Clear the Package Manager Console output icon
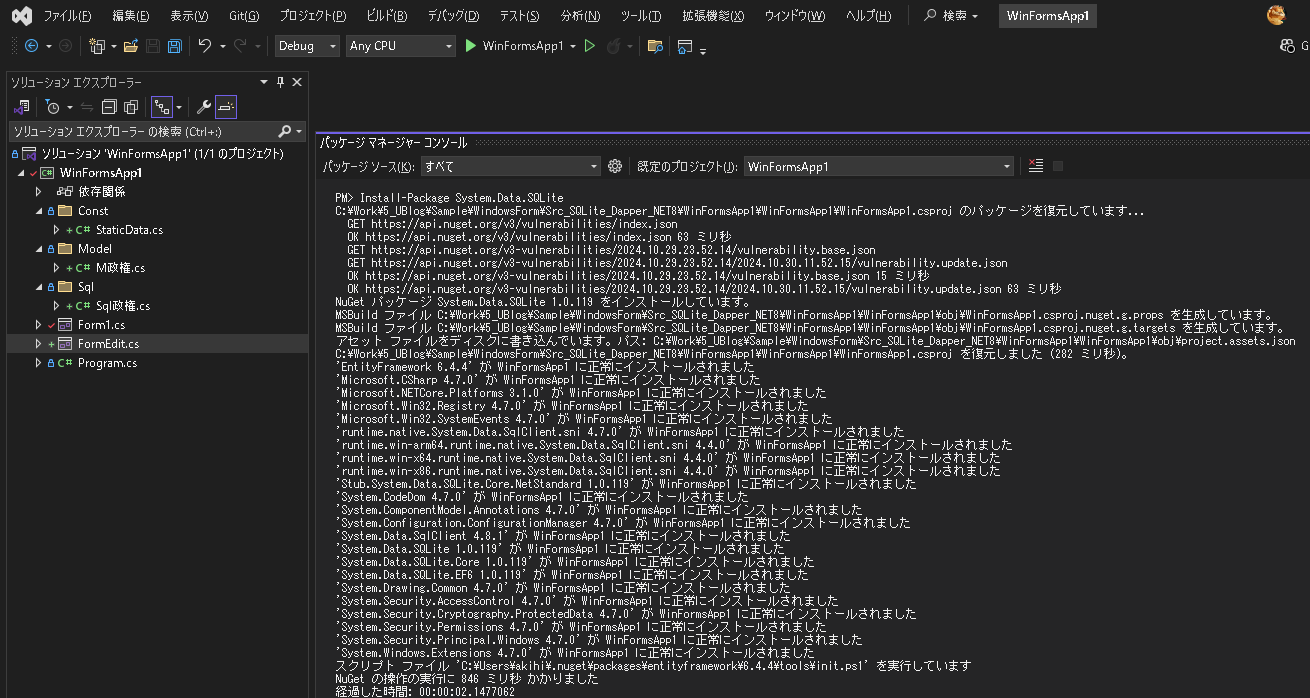 1035,165
